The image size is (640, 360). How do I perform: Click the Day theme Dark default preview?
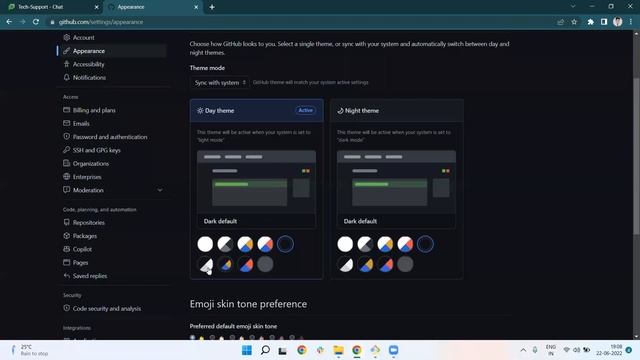(x=256, y=189)
